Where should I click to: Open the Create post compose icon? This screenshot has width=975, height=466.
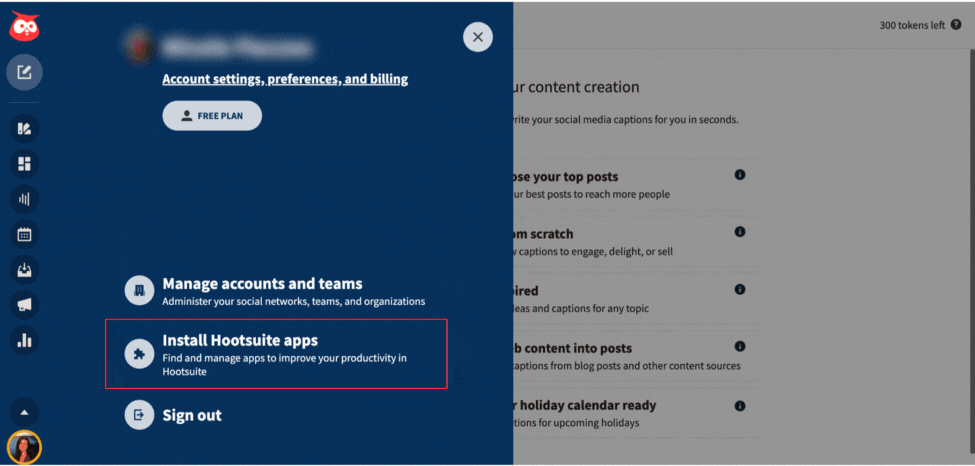[x=24, y=73]
